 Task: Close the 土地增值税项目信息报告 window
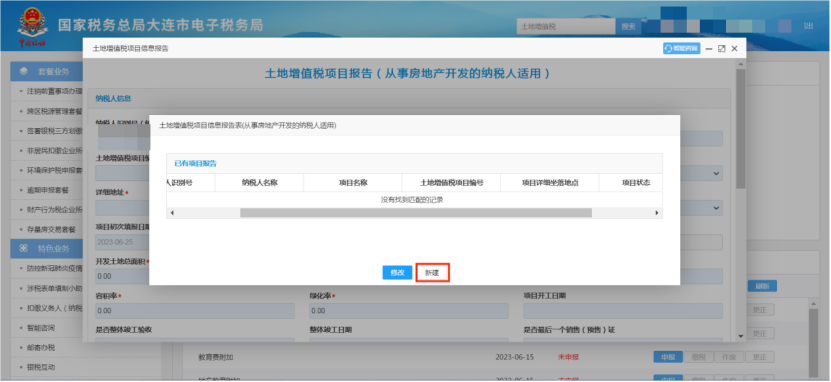(x=735, y=48)
